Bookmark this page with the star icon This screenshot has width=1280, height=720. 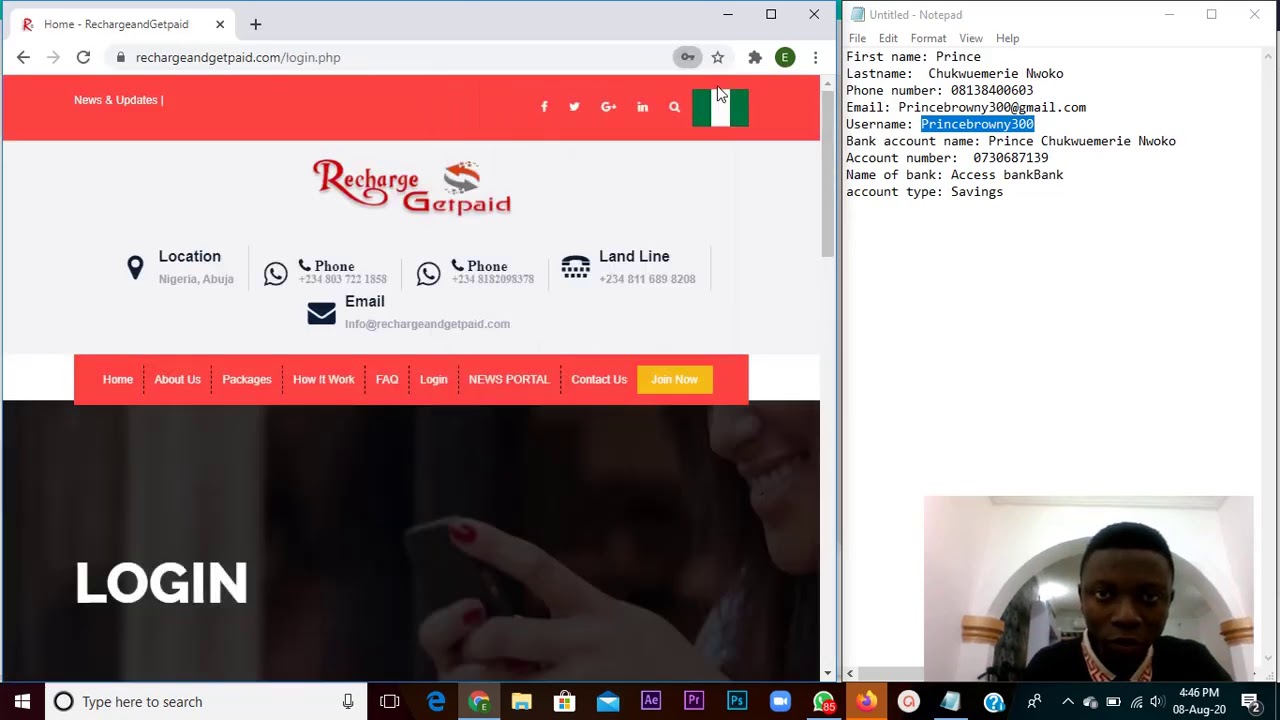[717, 57]
